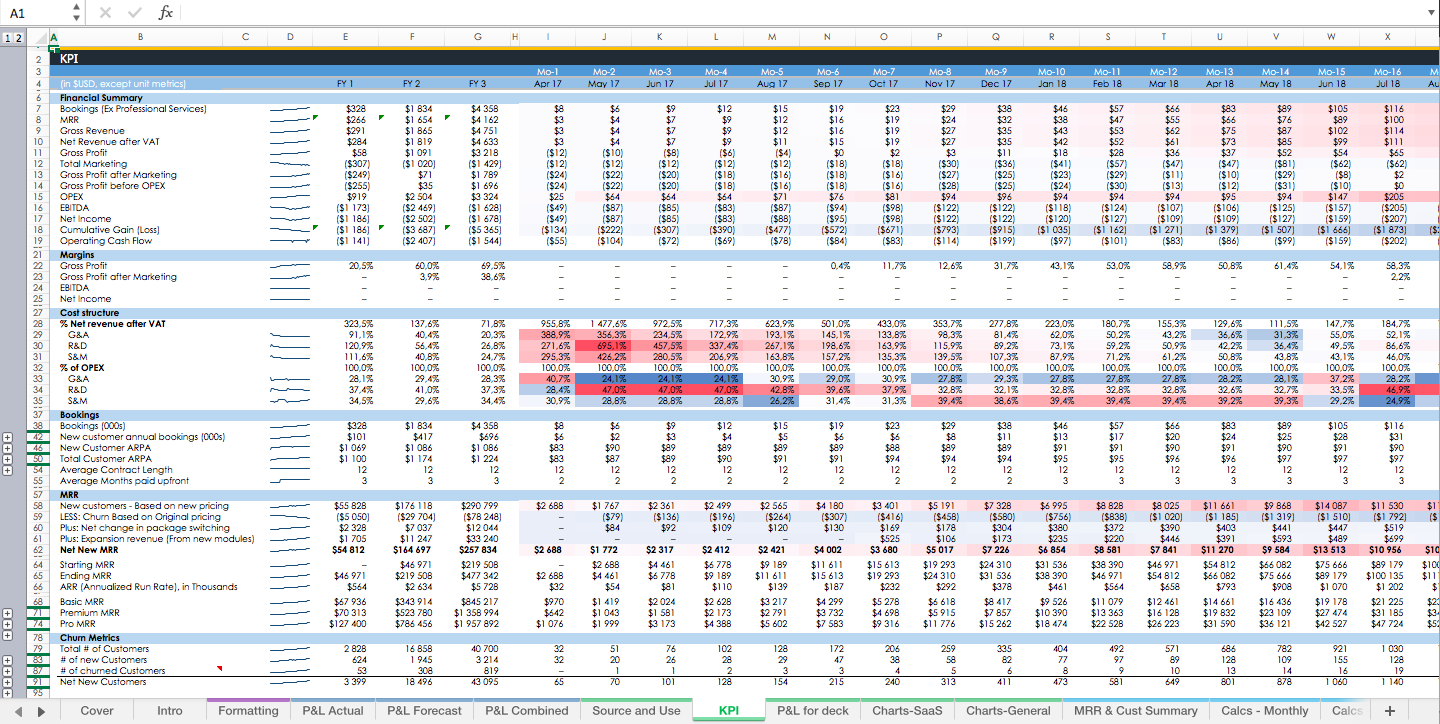Viewport: 1440px width, 724px height.
Task: Expand outline group at row 54
Action: [x=8, y=470]
